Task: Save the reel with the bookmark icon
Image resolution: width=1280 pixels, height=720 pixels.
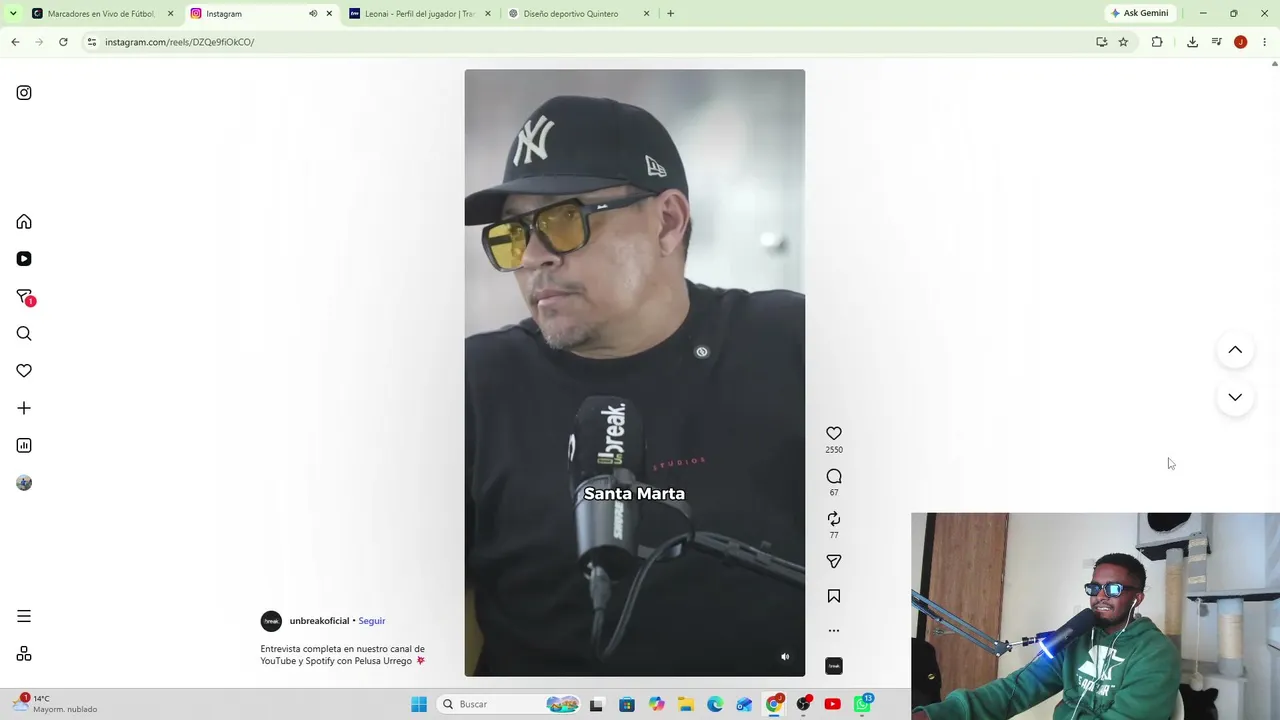Action: point(834,596)
